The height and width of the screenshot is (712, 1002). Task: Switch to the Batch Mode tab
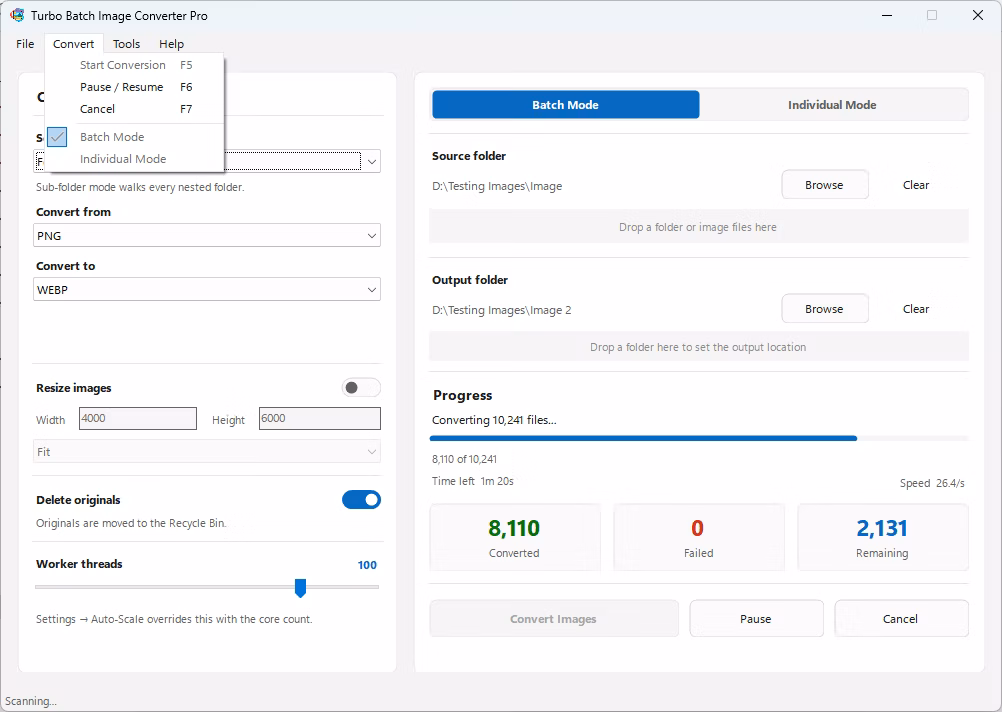(566, 105)
